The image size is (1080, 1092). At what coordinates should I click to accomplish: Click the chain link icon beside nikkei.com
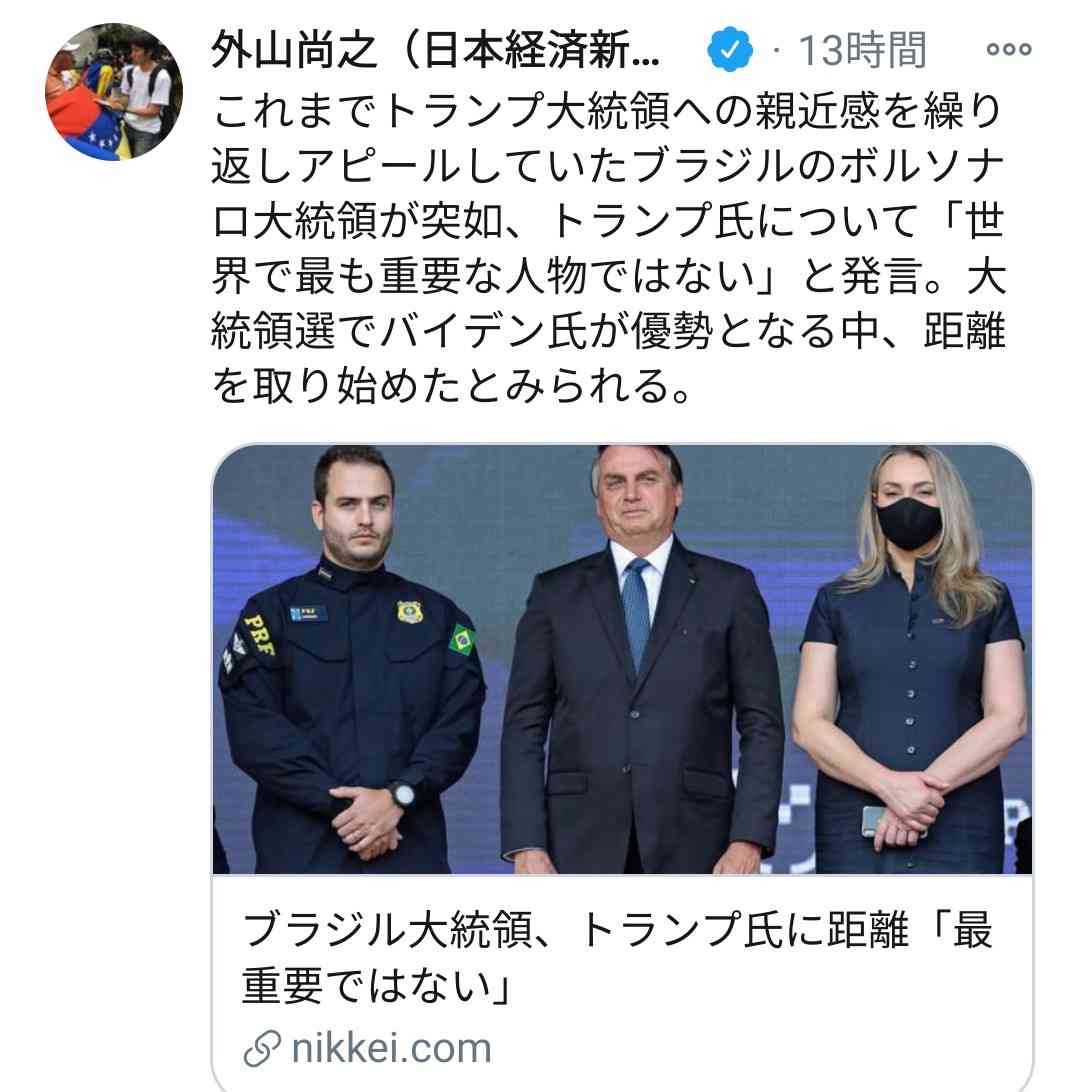tap(262, 1048)
